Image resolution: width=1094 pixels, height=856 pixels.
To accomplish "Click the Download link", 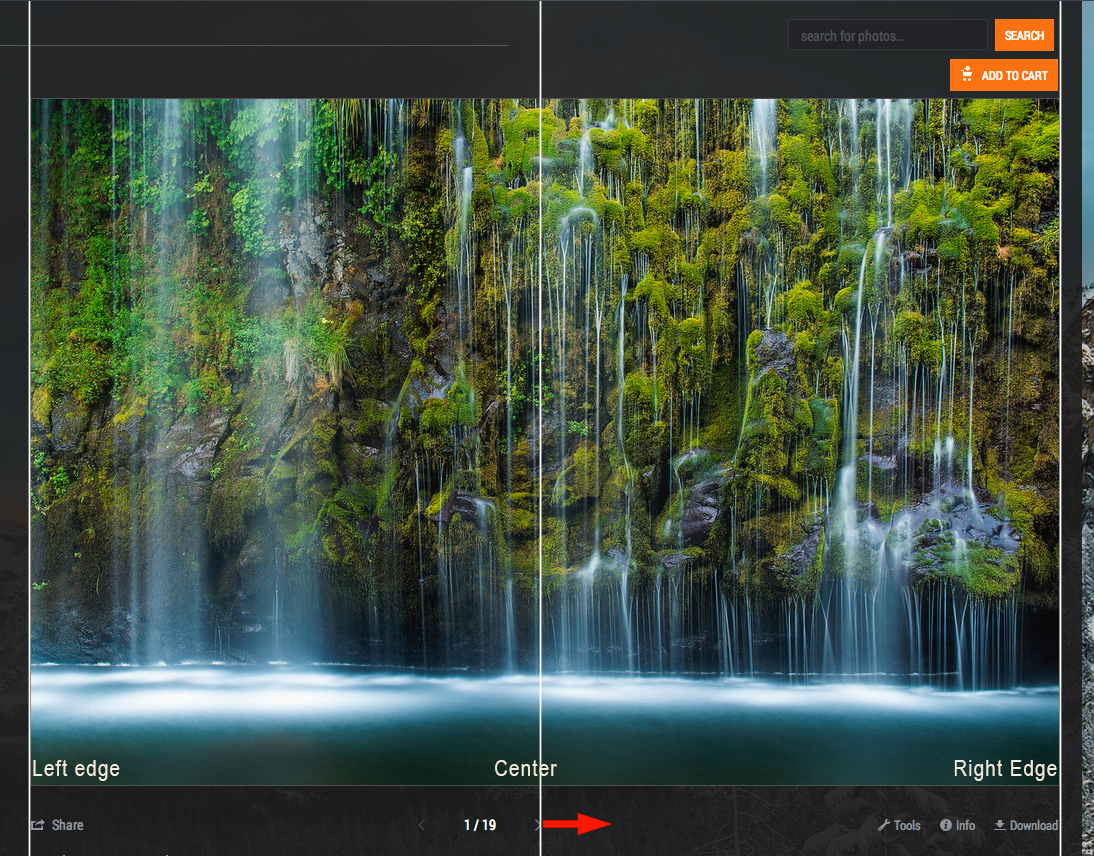I will [x=1026, y=825].
